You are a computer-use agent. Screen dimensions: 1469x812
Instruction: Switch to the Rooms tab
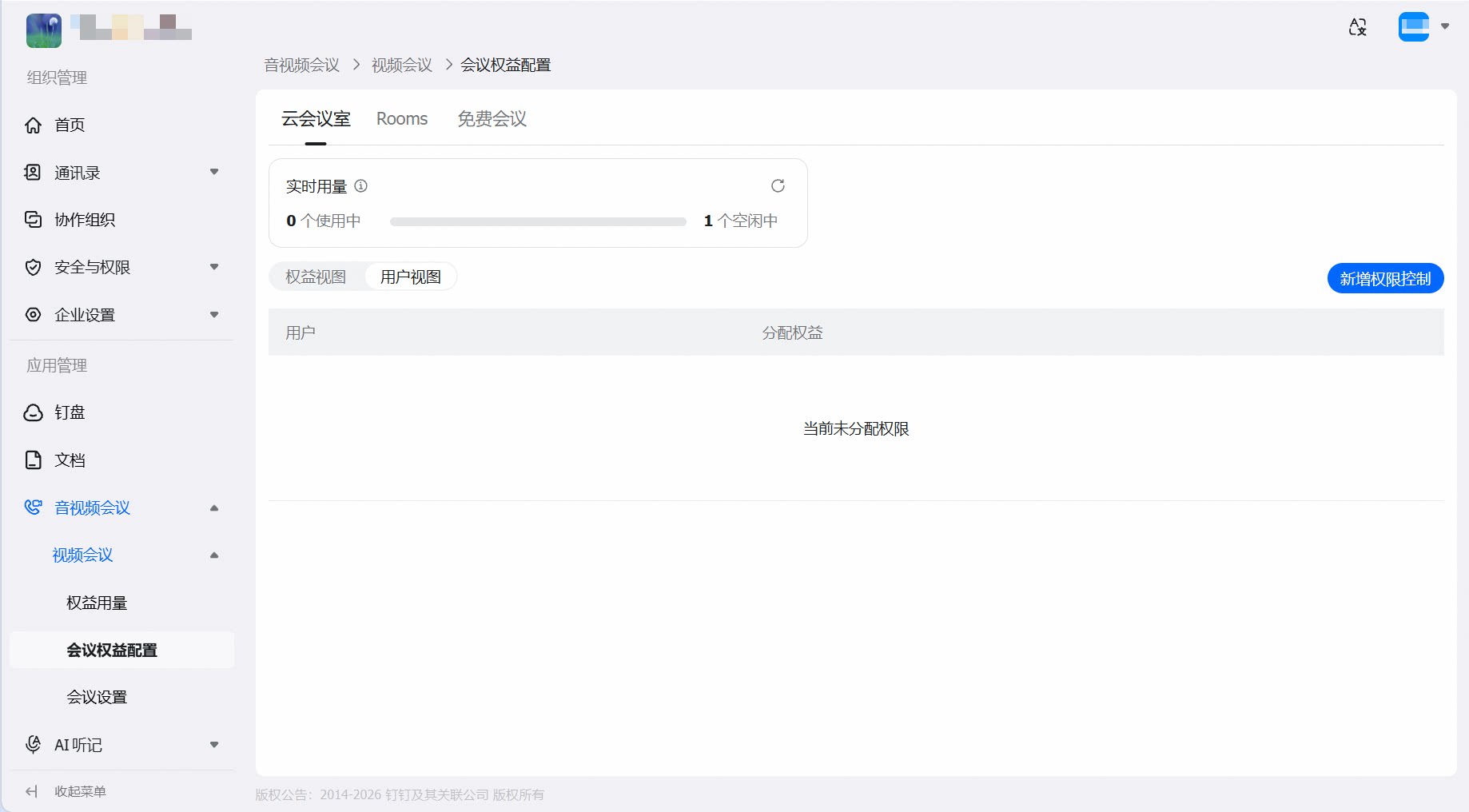[402, 119]
